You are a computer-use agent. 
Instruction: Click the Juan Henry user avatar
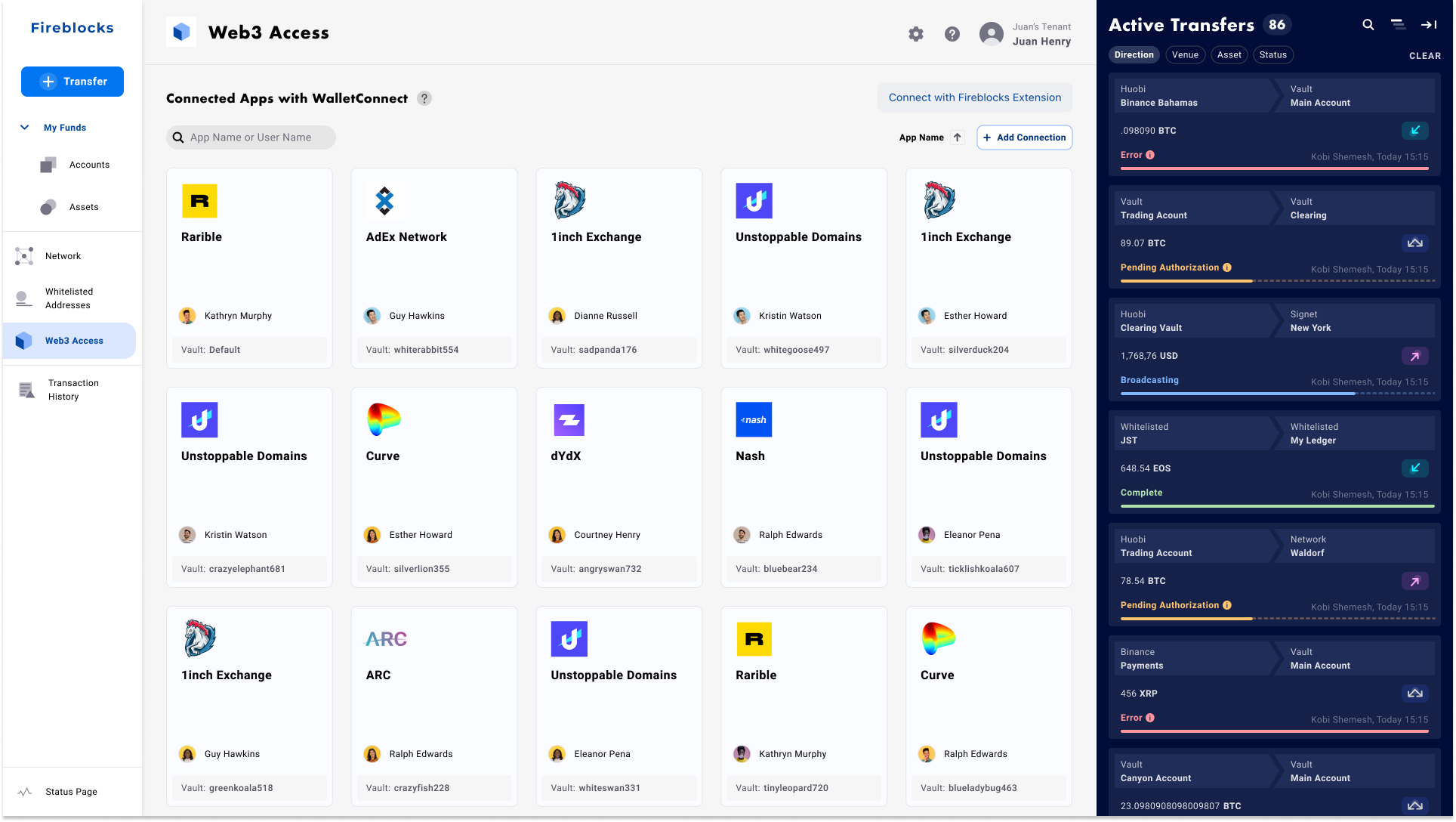pyautogui.click(x=992, y=34)
